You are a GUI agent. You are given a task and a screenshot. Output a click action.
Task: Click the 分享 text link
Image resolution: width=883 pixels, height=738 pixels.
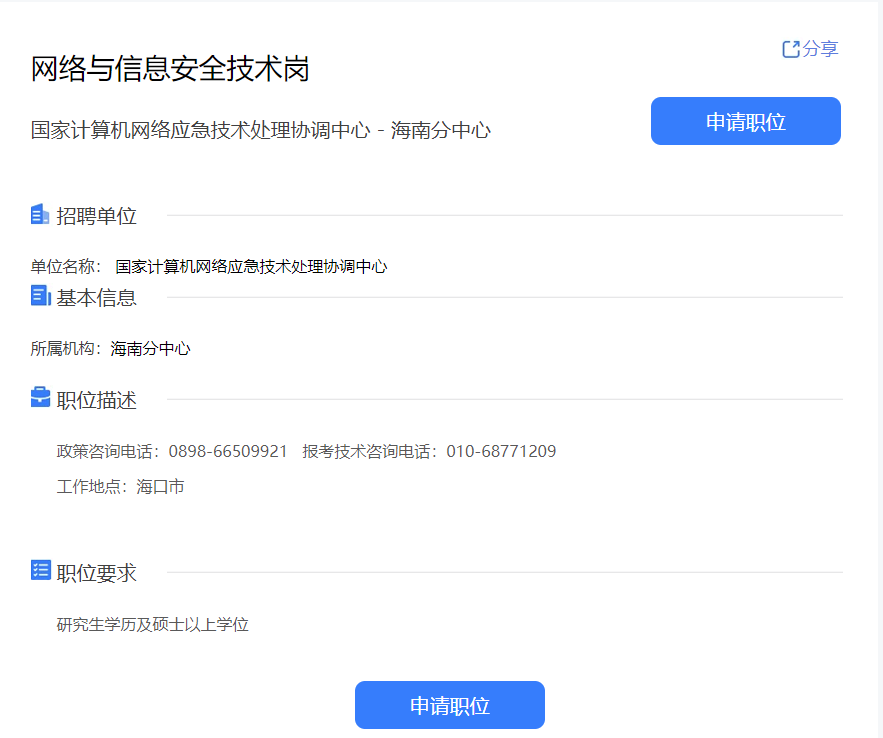point(820,49)
